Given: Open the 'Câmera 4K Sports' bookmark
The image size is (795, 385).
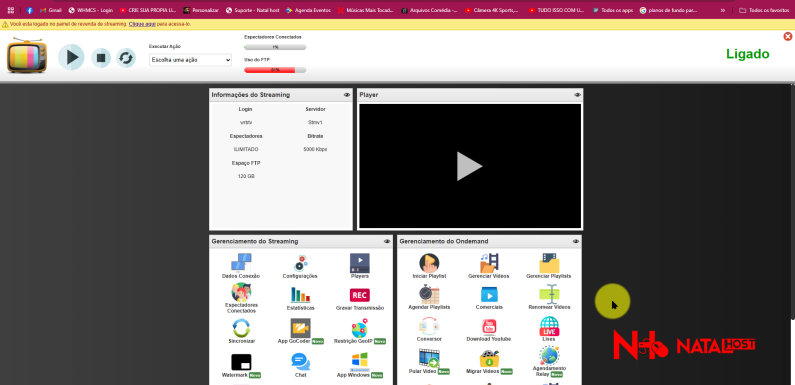Looking at the screenshot, I should click(x=491, y=10).
